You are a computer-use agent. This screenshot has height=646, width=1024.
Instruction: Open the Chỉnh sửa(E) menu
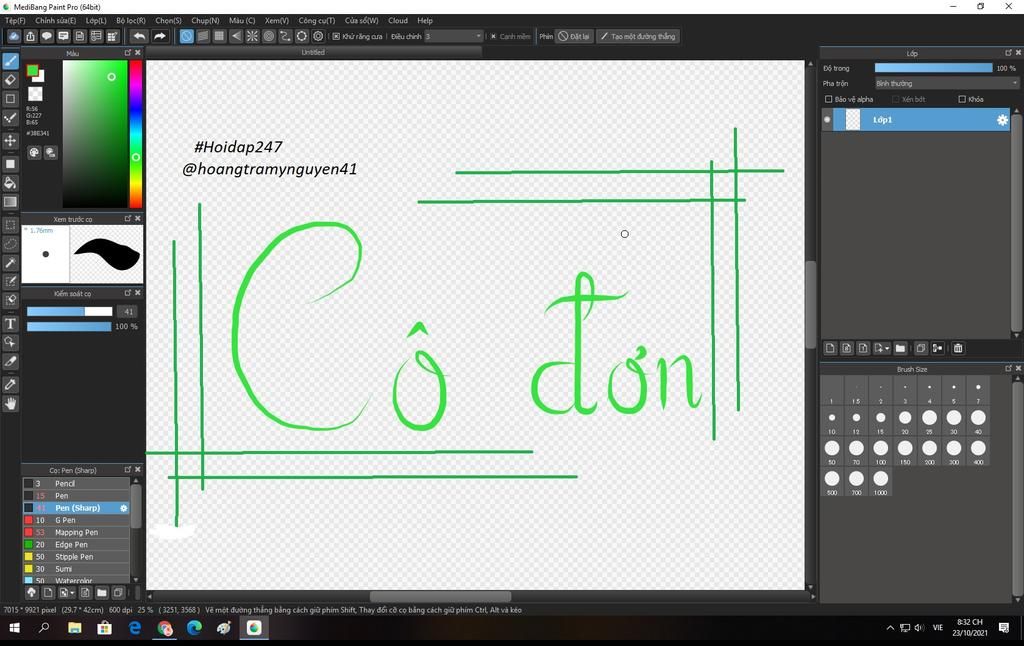pos(56,20)
